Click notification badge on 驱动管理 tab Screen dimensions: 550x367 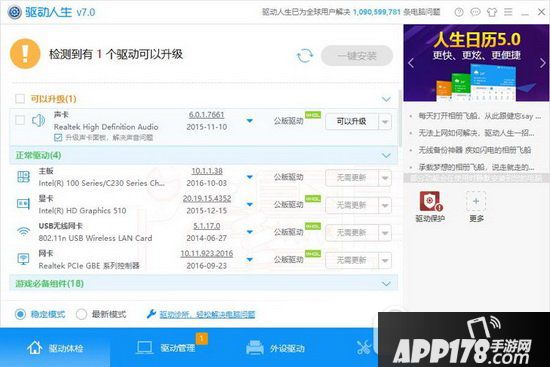point(202,338)
